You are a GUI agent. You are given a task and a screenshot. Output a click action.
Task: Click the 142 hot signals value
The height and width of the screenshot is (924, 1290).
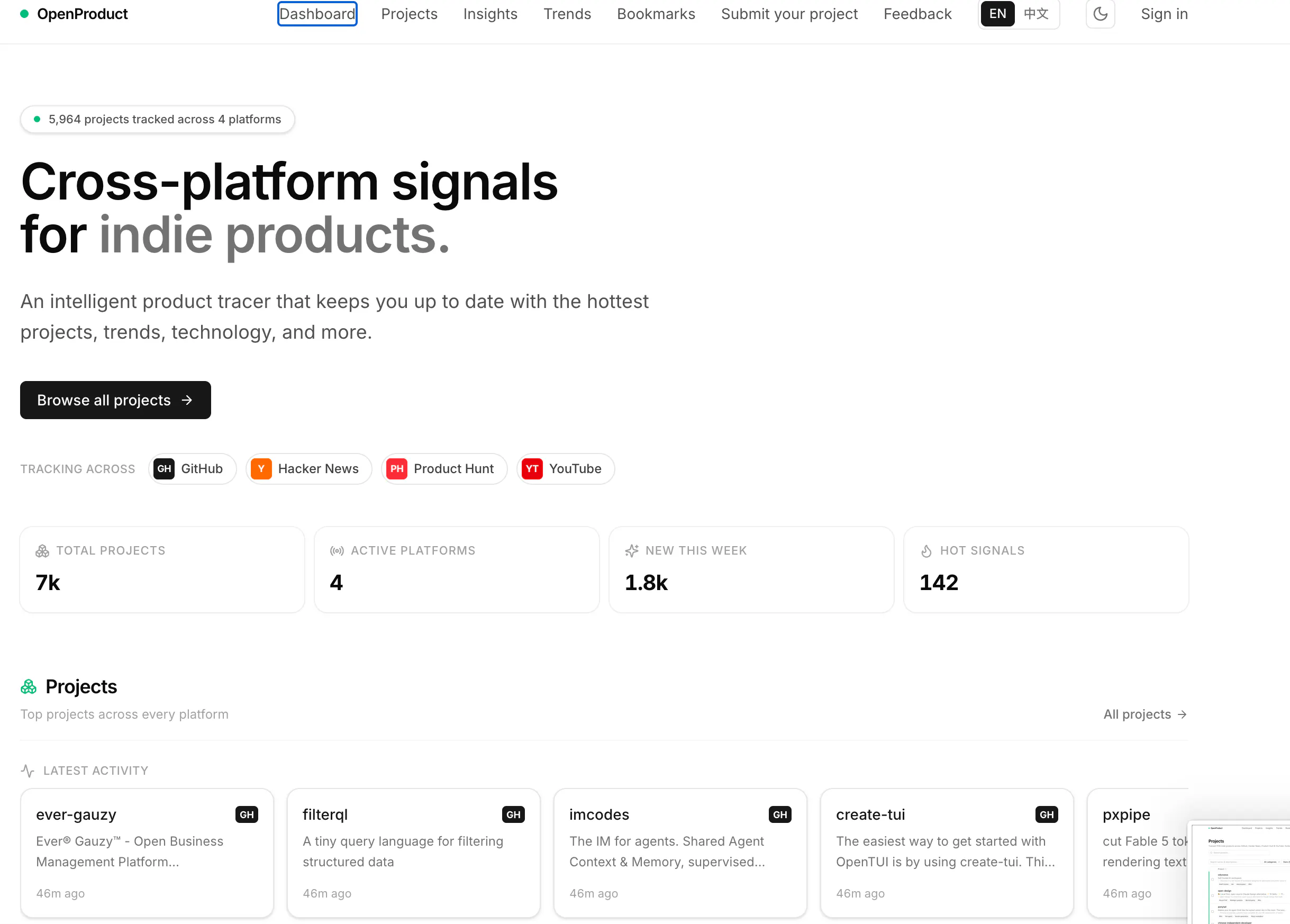pos(939,583)
